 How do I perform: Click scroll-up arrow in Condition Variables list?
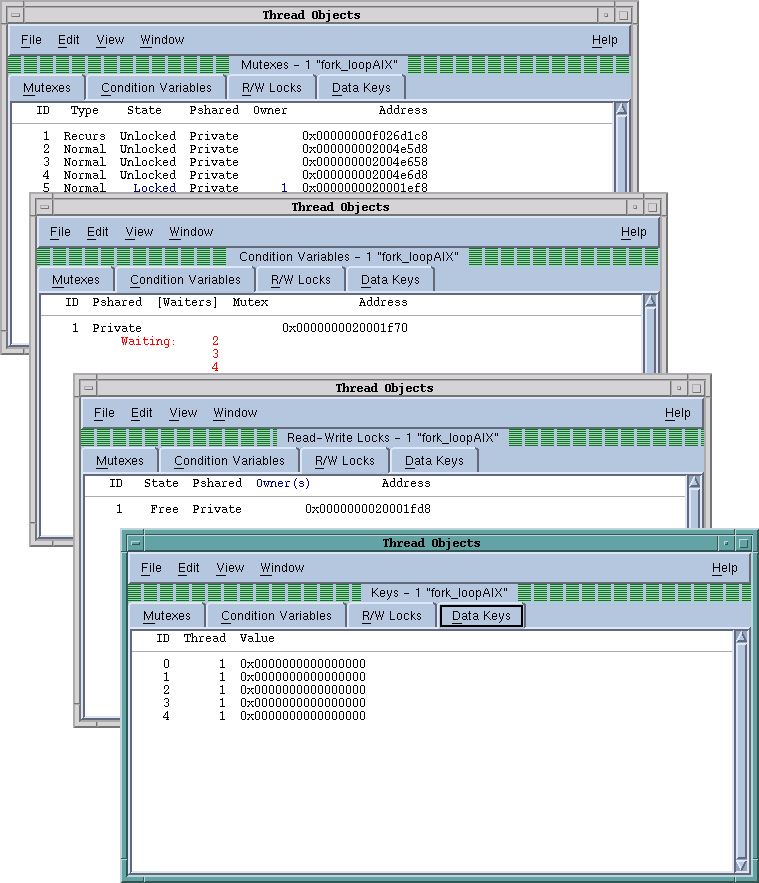coord(650,302)
